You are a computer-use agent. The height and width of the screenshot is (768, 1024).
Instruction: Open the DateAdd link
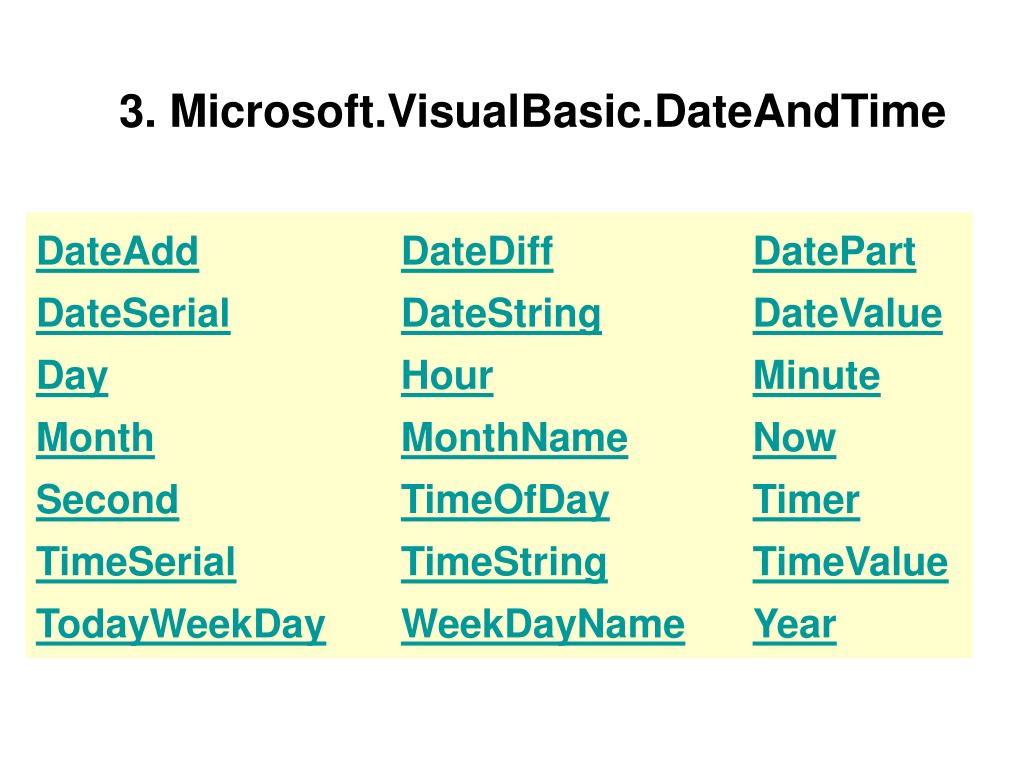coord(118,252)
